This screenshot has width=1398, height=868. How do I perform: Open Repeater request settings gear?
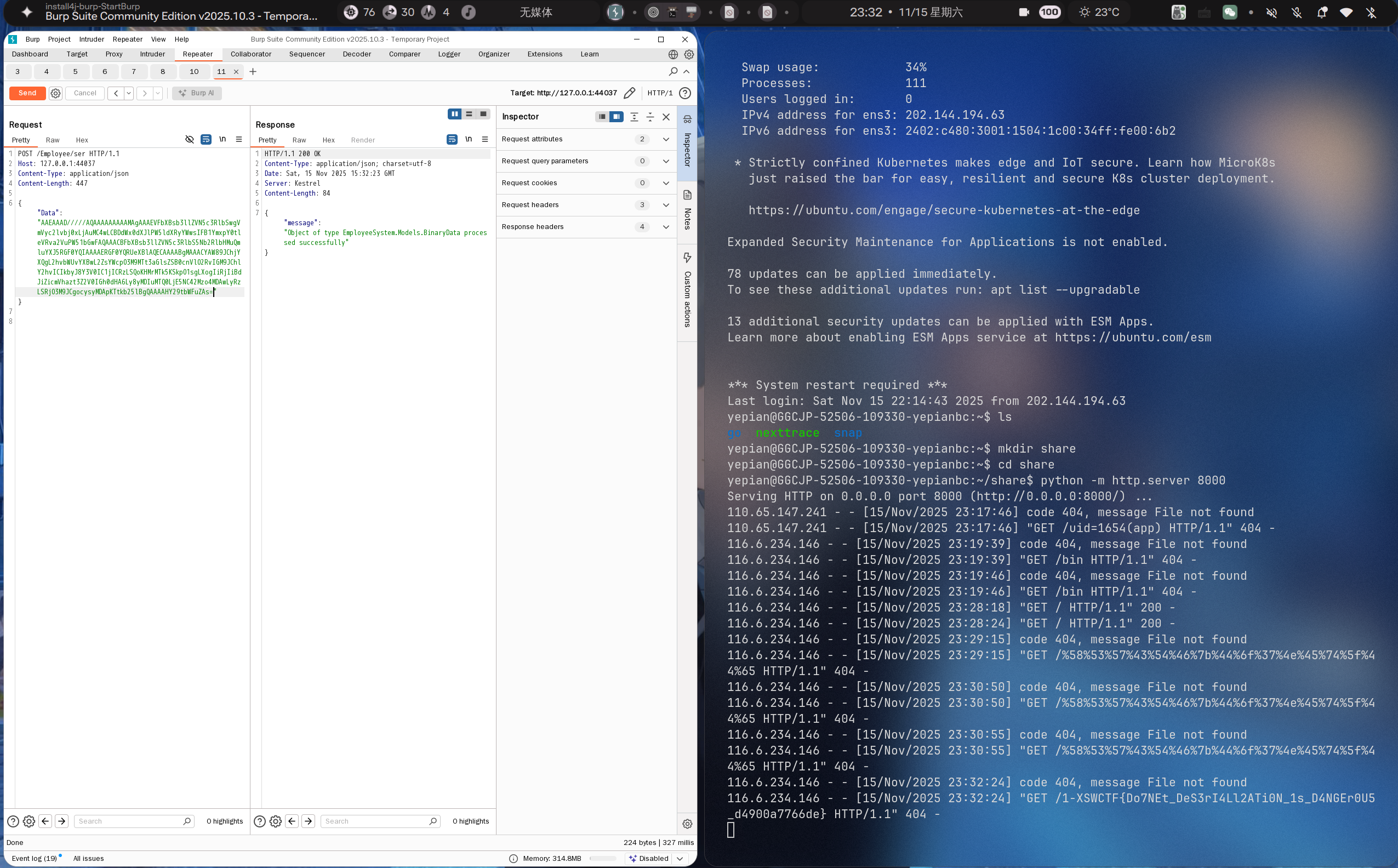point(56,93)
